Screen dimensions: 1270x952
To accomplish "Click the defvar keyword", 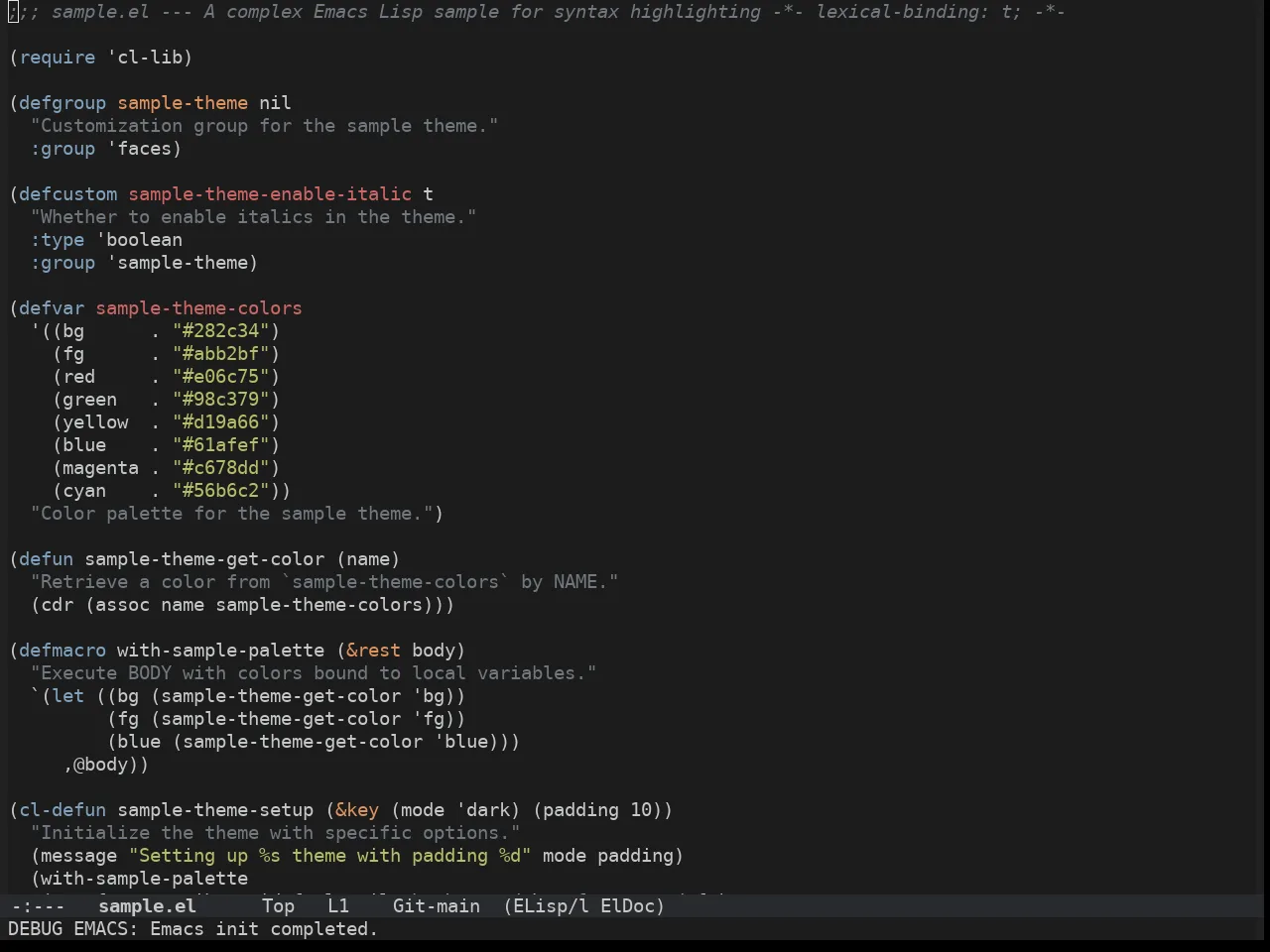I will point(52,308).
